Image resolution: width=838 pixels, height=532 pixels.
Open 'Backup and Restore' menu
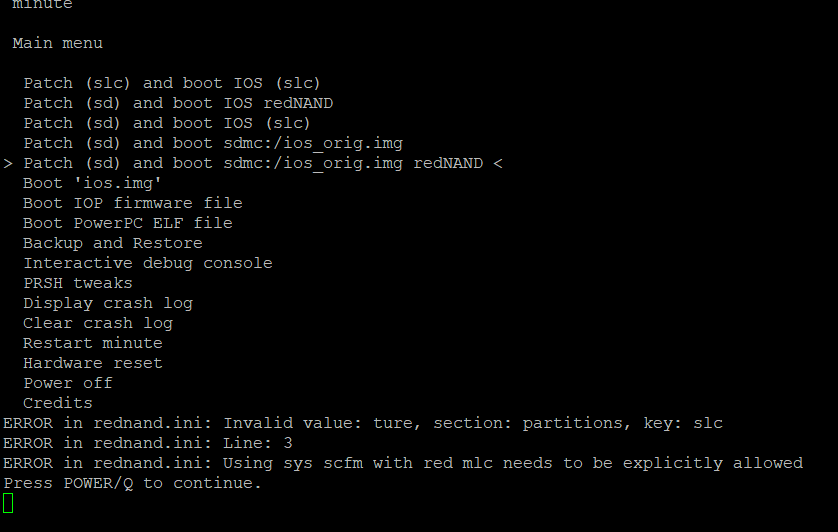pos(113,243)
